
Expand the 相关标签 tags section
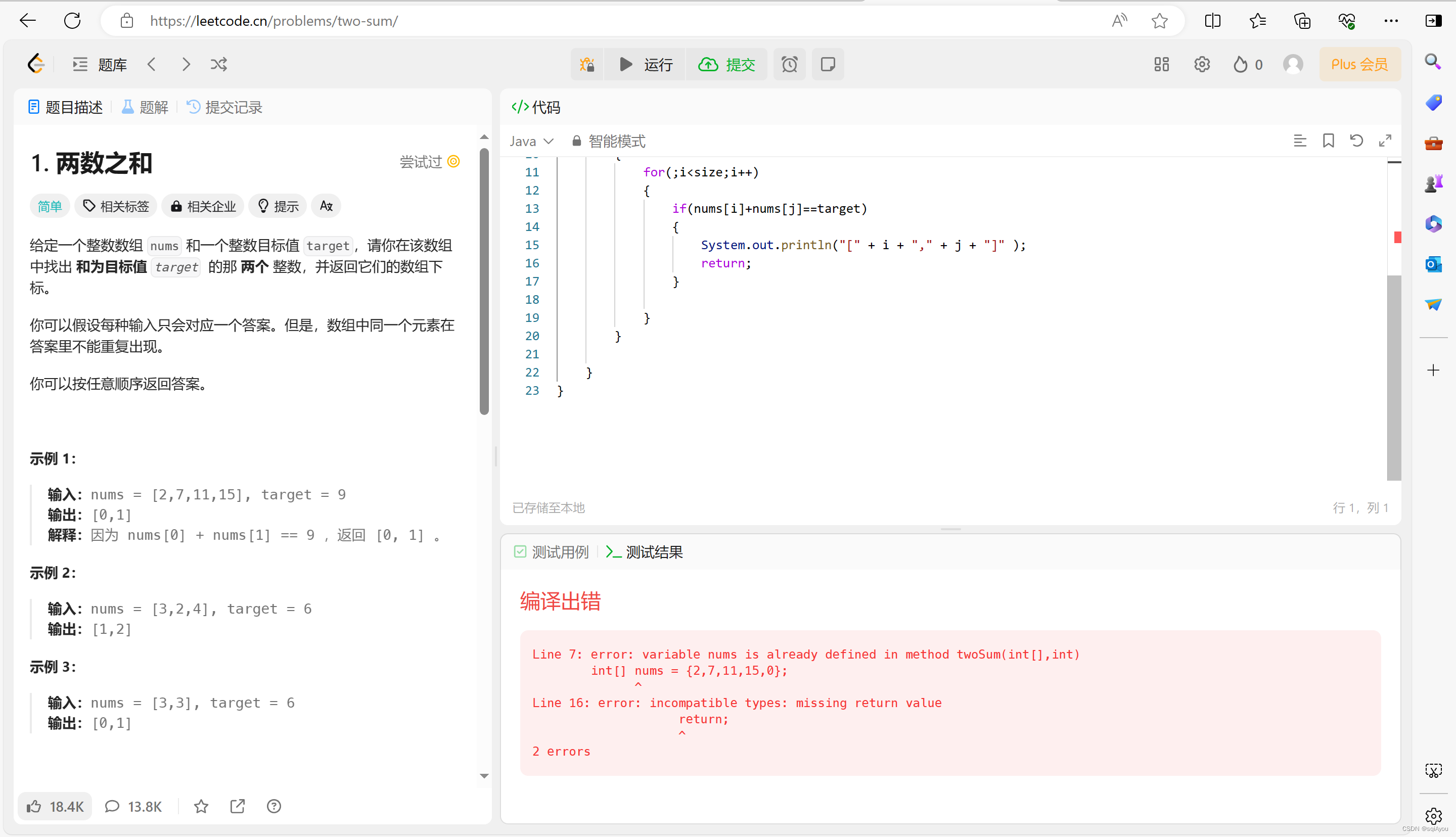[x=116, y=206]
